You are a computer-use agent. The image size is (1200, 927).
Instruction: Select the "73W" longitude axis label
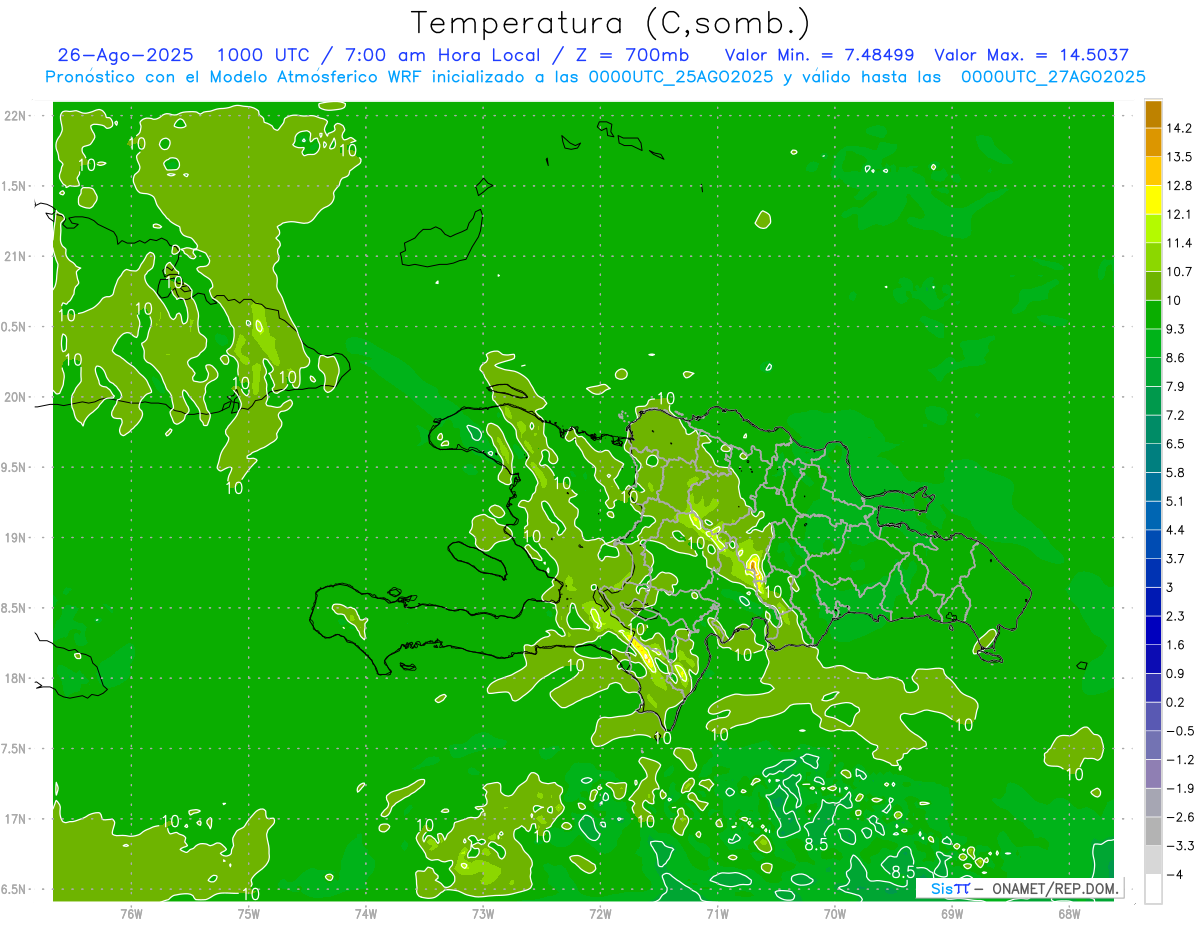(x=483, y=913)
